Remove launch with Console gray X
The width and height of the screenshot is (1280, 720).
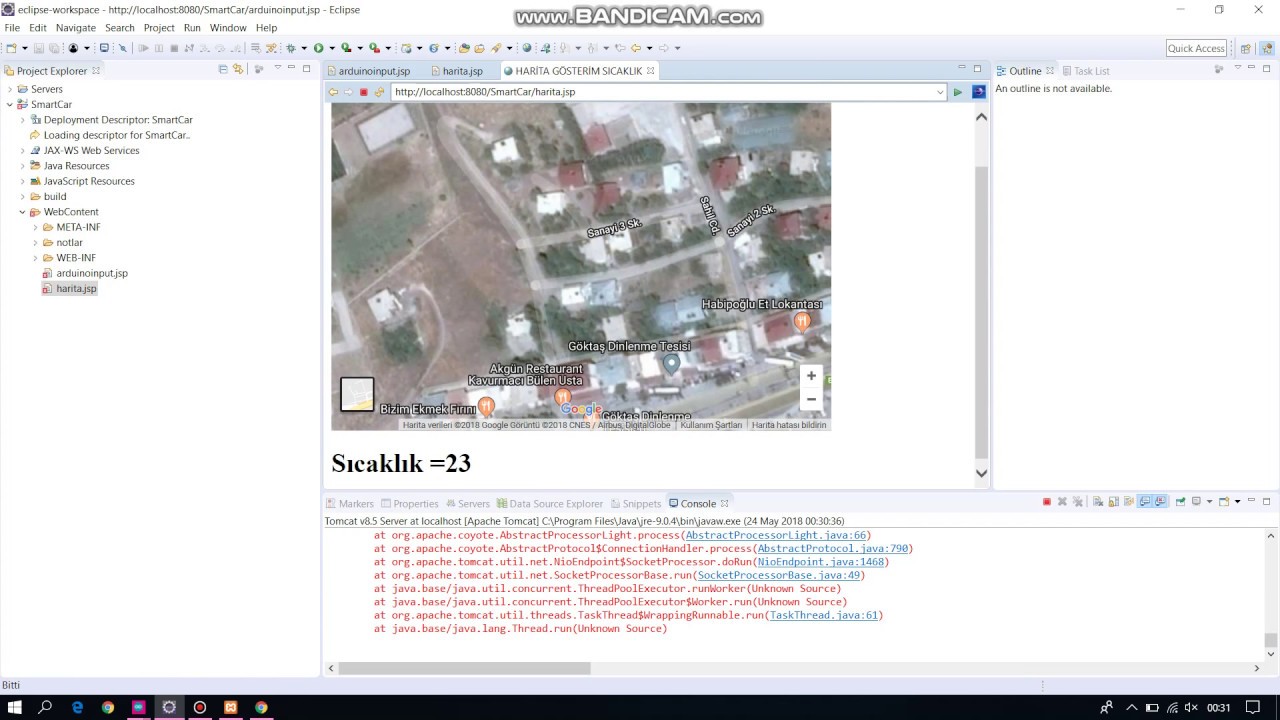pyautogui.click(x=1062, y=502)
